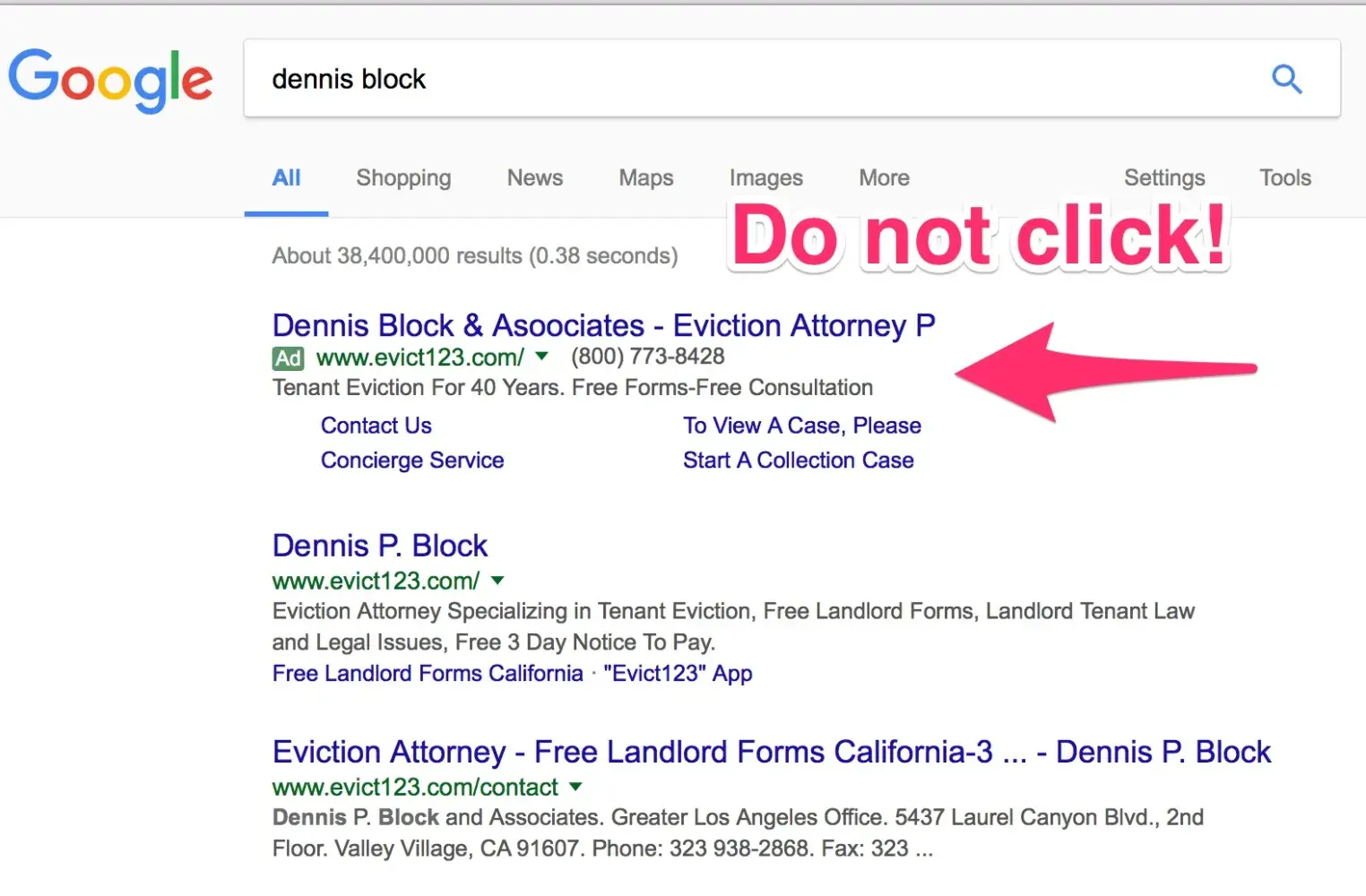Open the Concierge Service sitelink
This screenshot has width=1366, height=896.
pyautogui.click(x=412, y=461)
